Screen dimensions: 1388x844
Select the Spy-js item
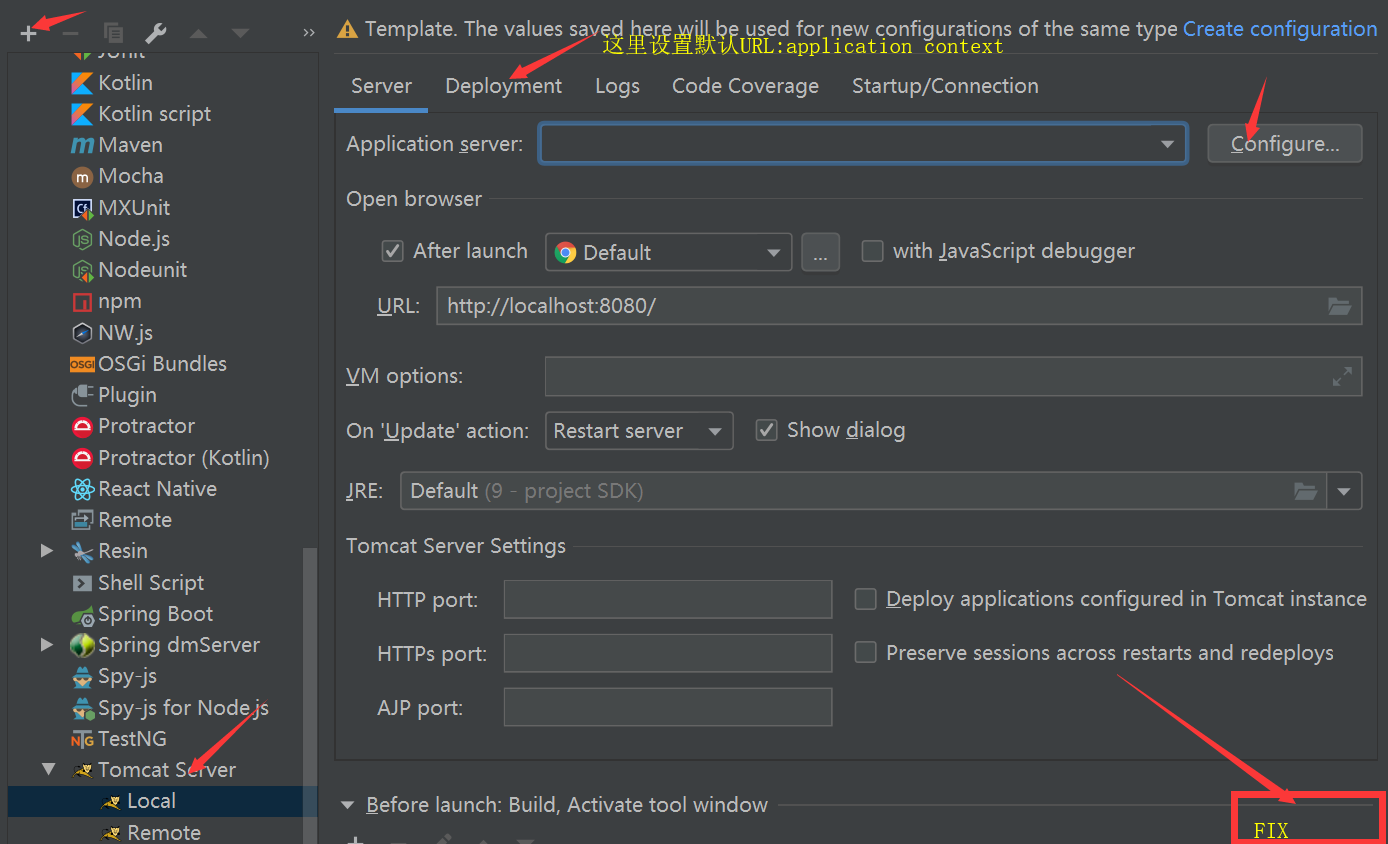(x=127, y=677)
